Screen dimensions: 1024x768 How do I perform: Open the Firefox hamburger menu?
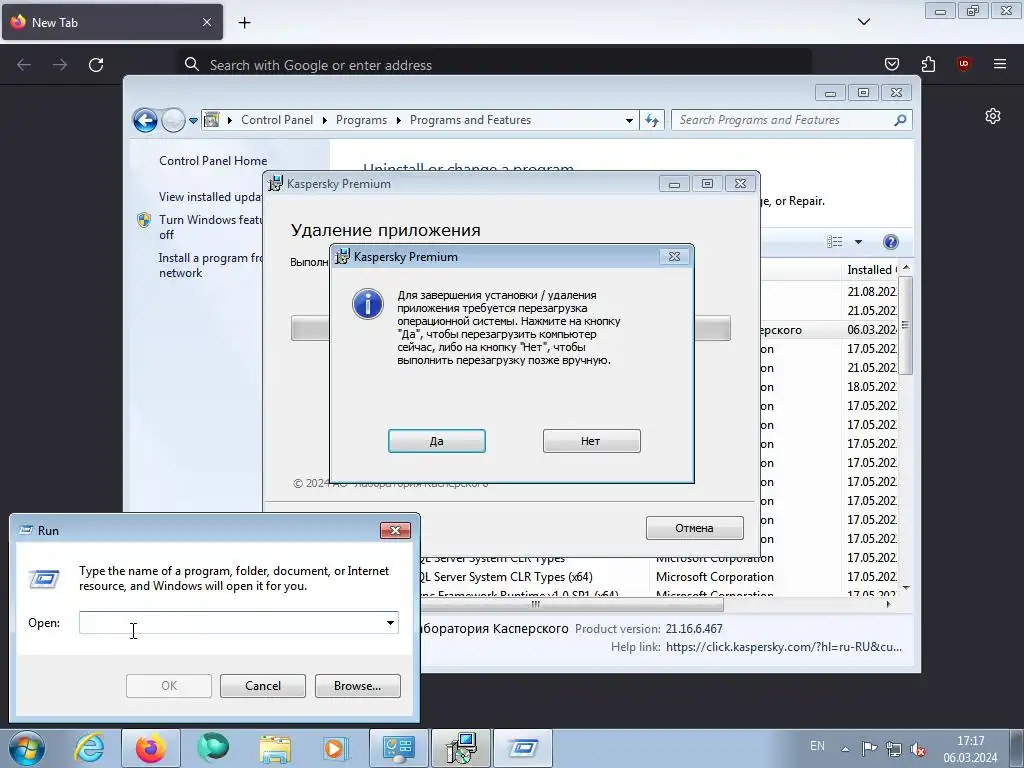point(1000,64)
